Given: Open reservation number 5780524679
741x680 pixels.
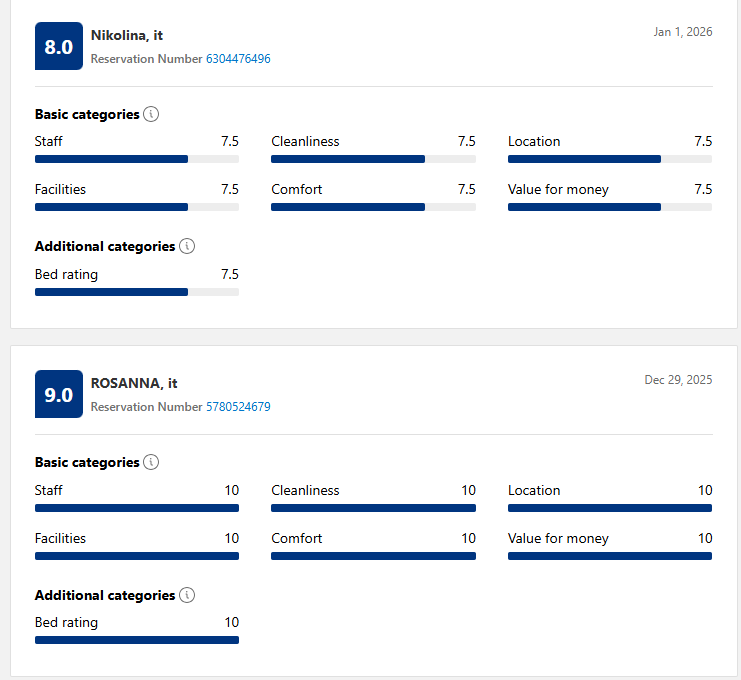Looking at the screenshot, I should 238,407.
